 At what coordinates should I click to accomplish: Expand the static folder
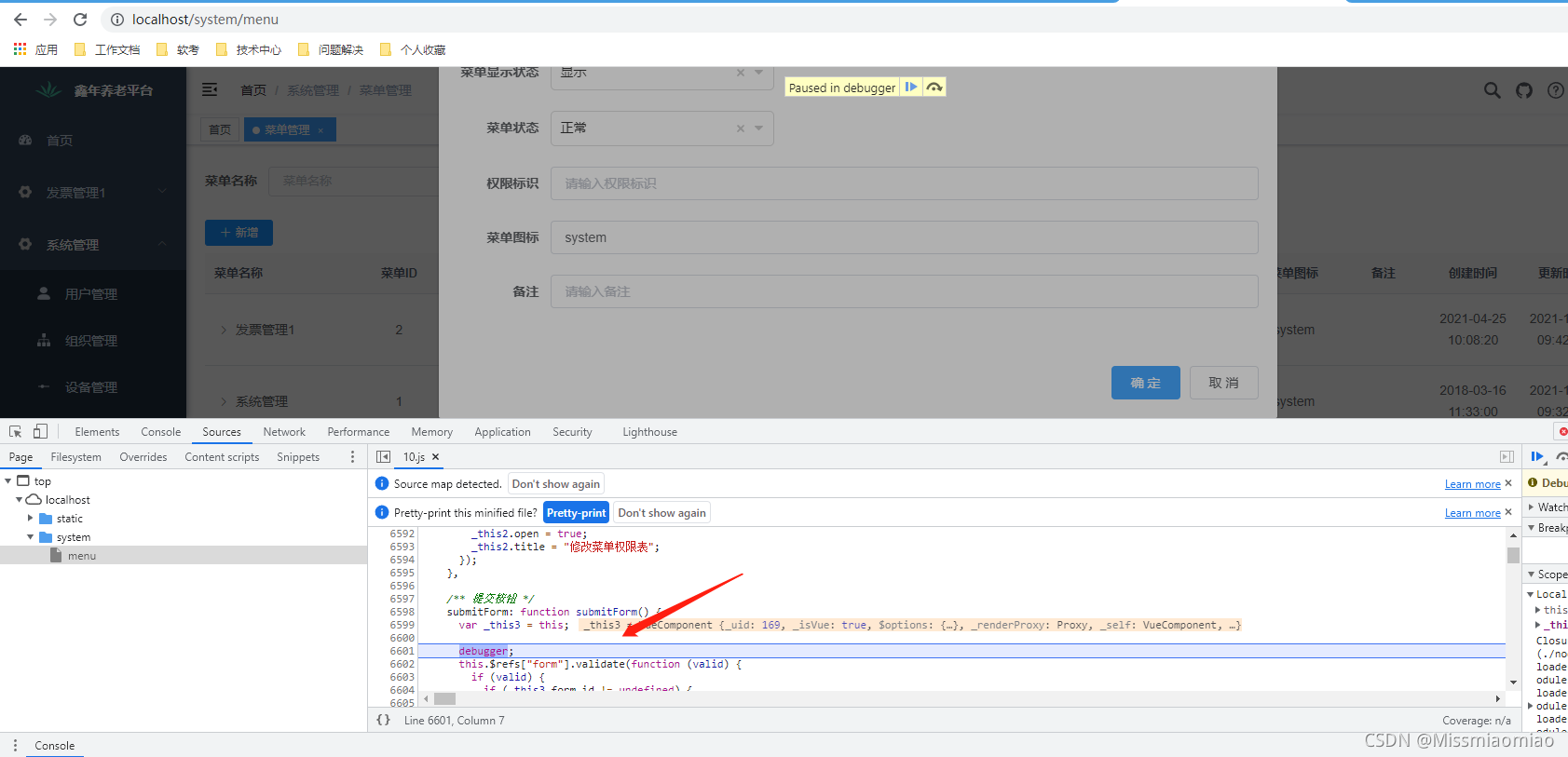30,519
